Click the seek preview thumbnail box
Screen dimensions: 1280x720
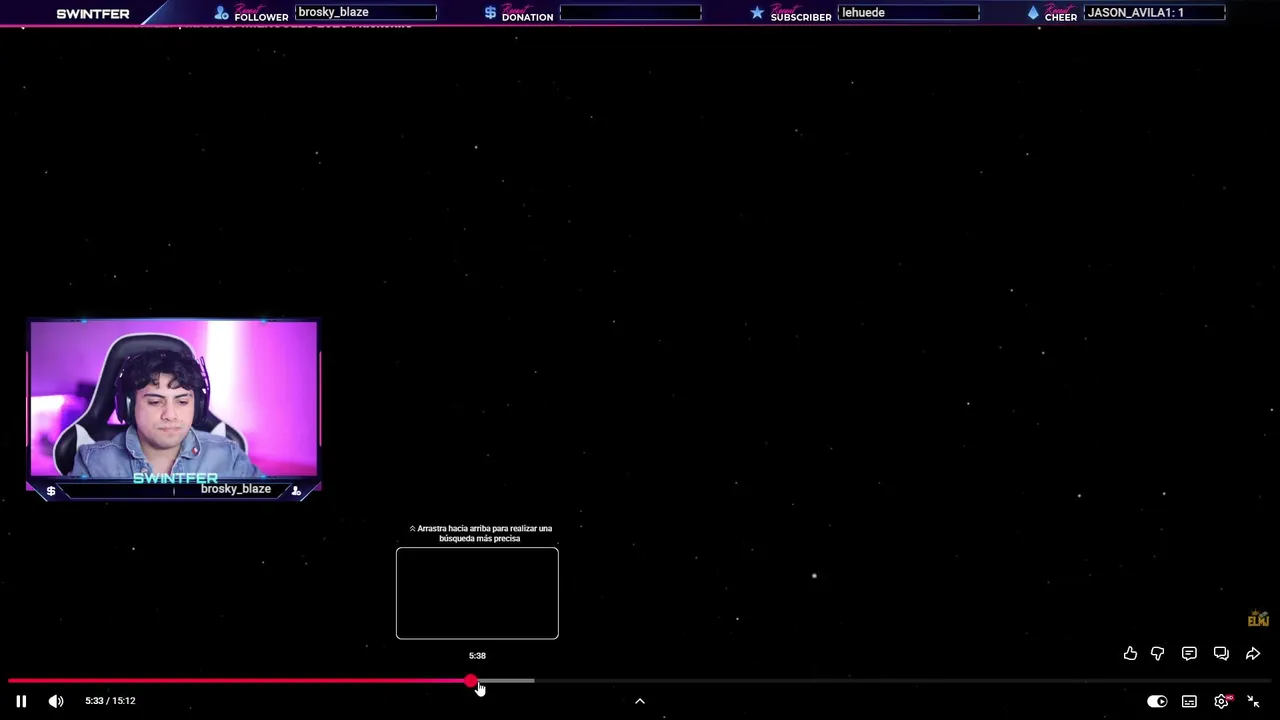477,593
